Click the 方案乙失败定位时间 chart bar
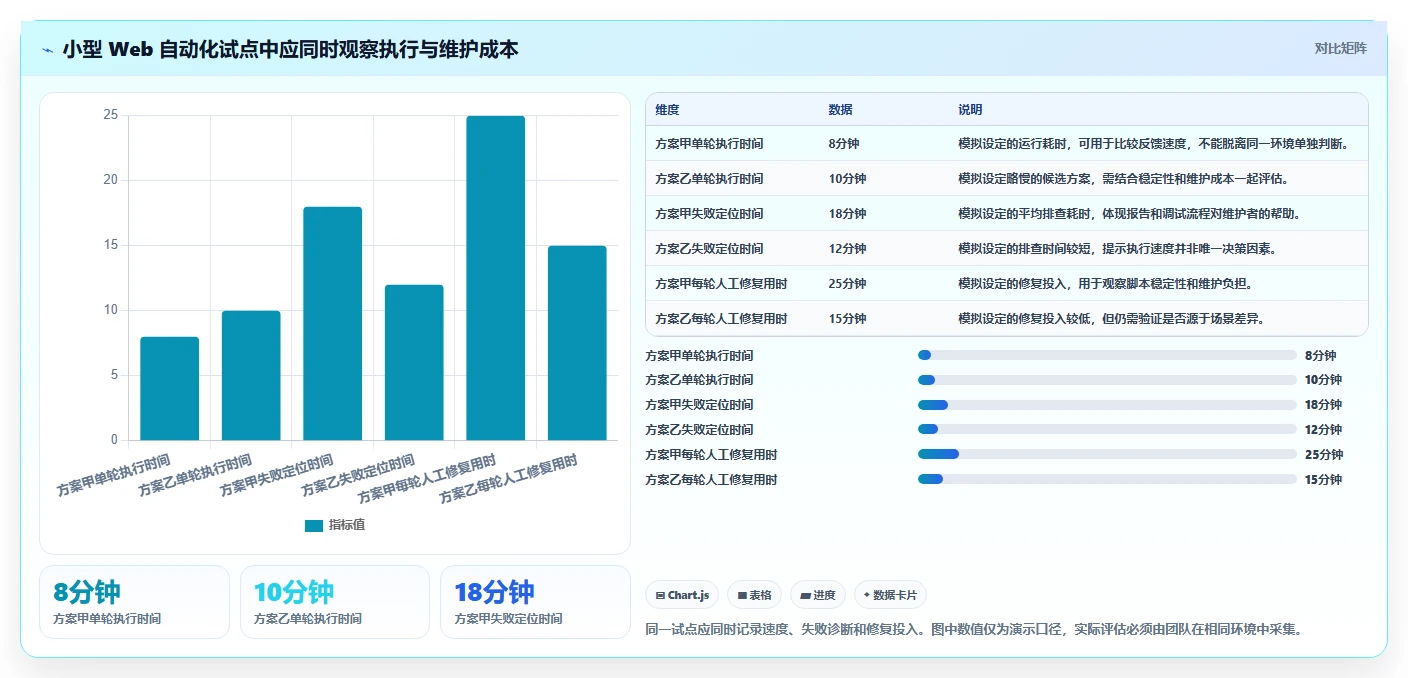1408x678 pixels. tap(414, 362)
